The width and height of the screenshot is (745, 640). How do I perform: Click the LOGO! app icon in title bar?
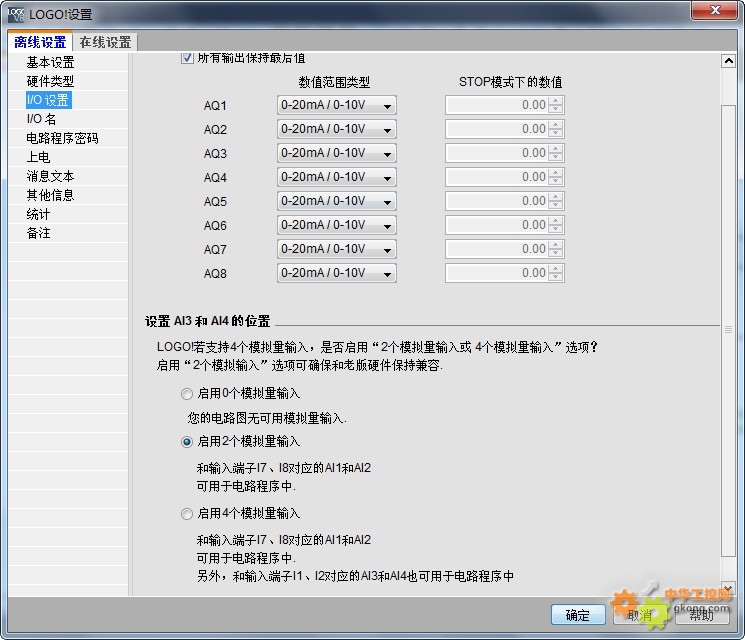coord(16,15)
